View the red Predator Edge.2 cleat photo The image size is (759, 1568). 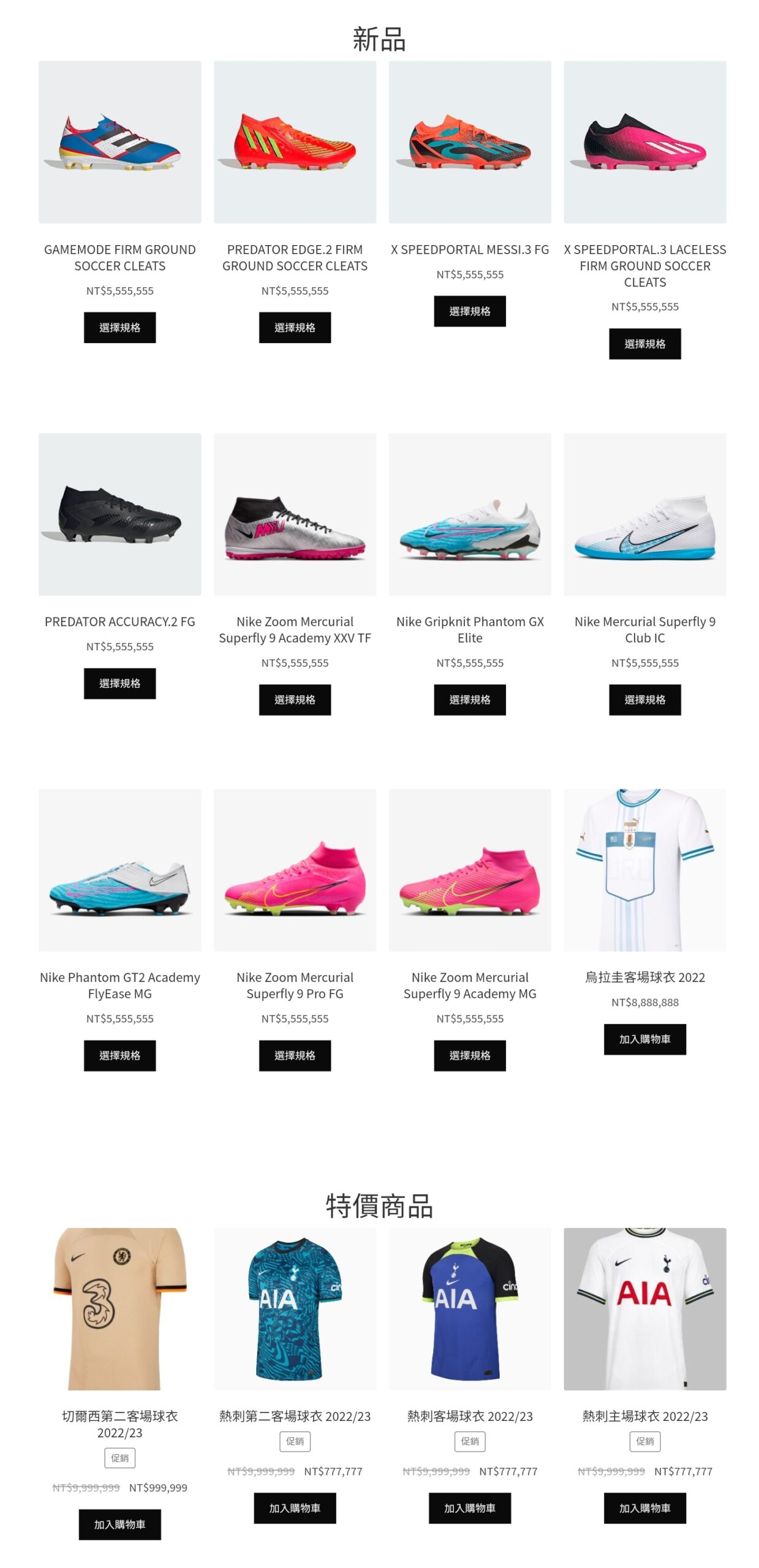click(295, 141)
